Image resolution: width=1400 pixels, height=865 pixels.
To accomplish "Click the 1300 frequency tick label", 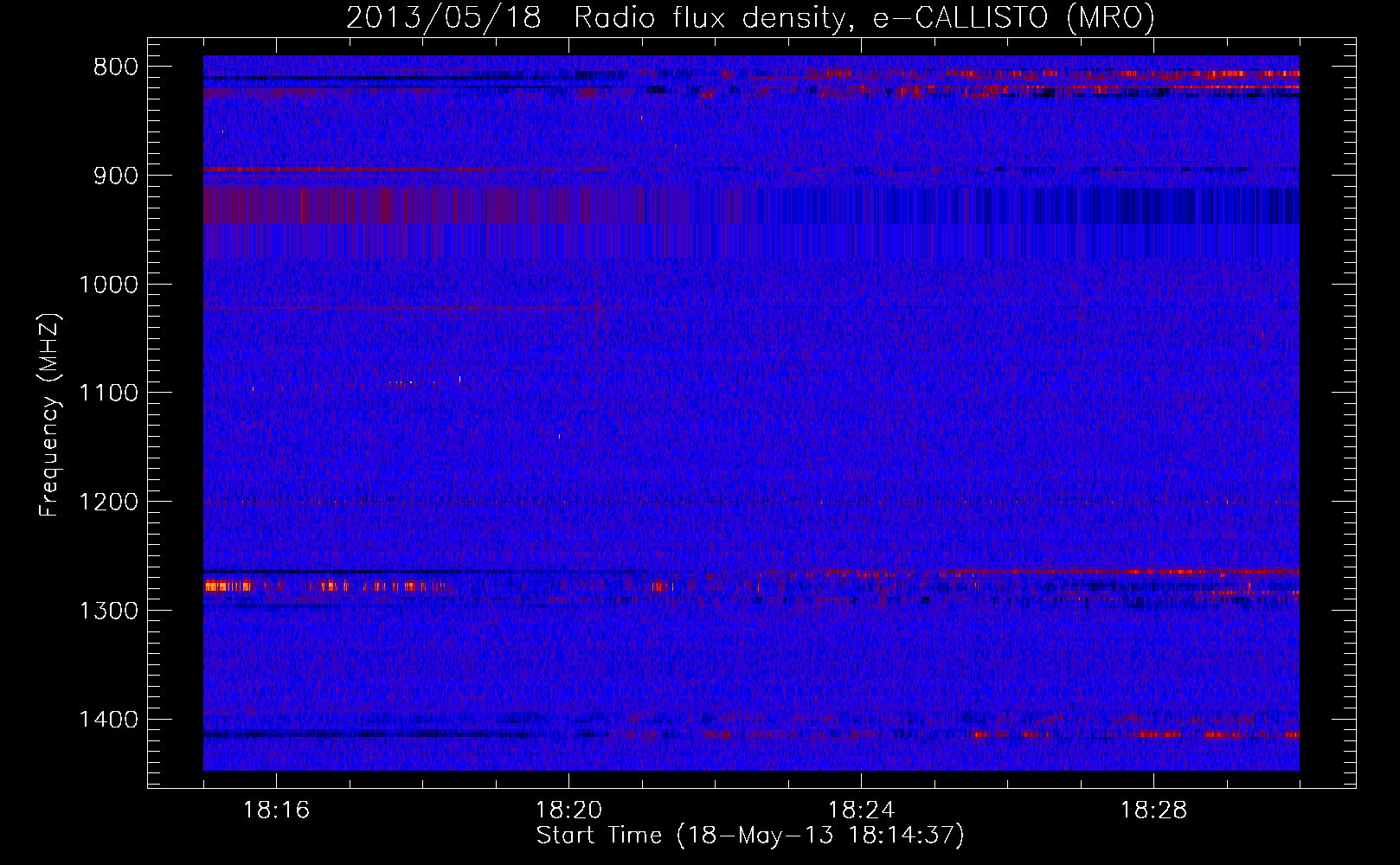I will click(108, 611).
